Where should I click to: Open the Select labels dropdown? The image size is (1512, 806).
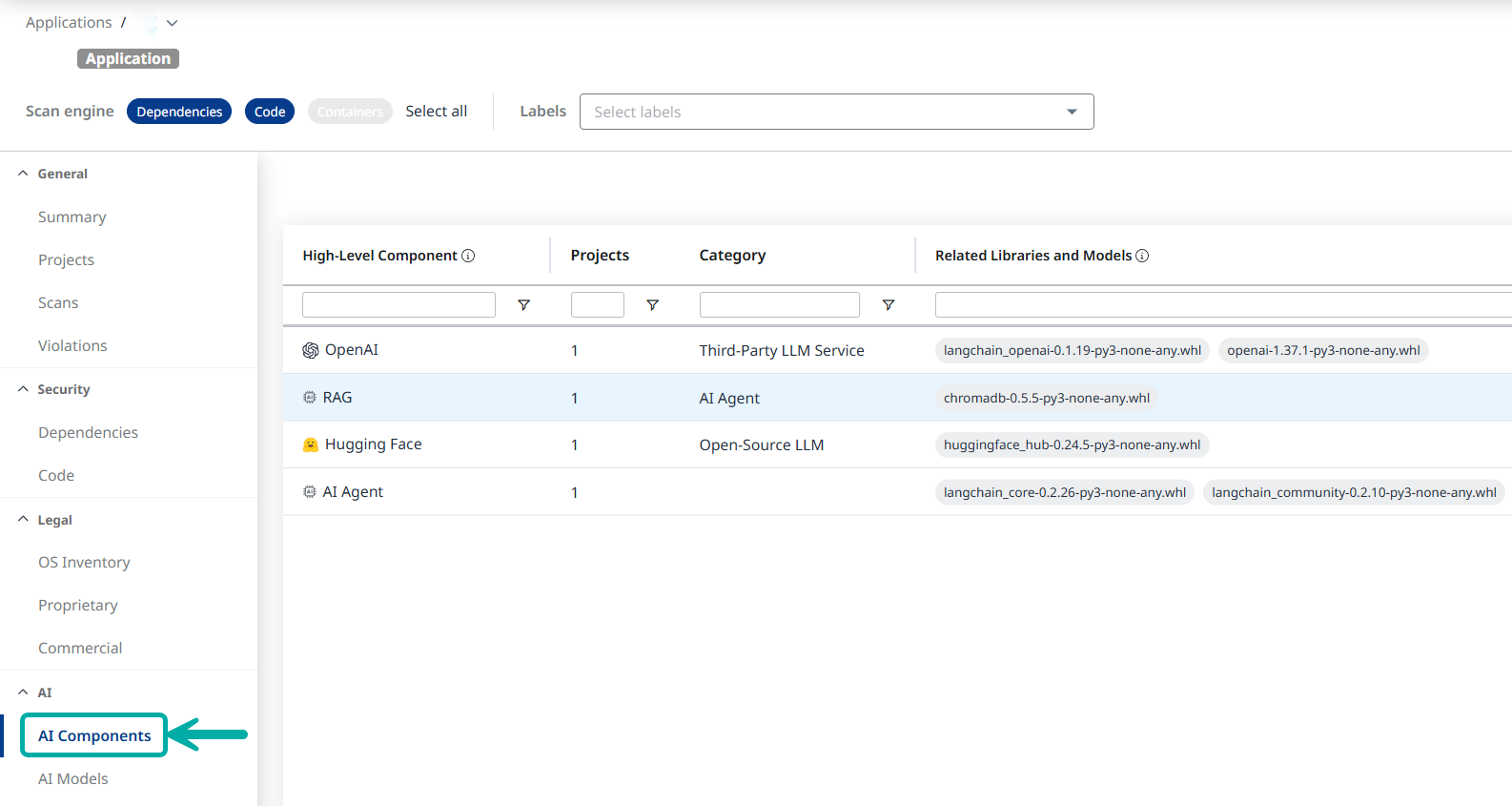click(836, 112)
